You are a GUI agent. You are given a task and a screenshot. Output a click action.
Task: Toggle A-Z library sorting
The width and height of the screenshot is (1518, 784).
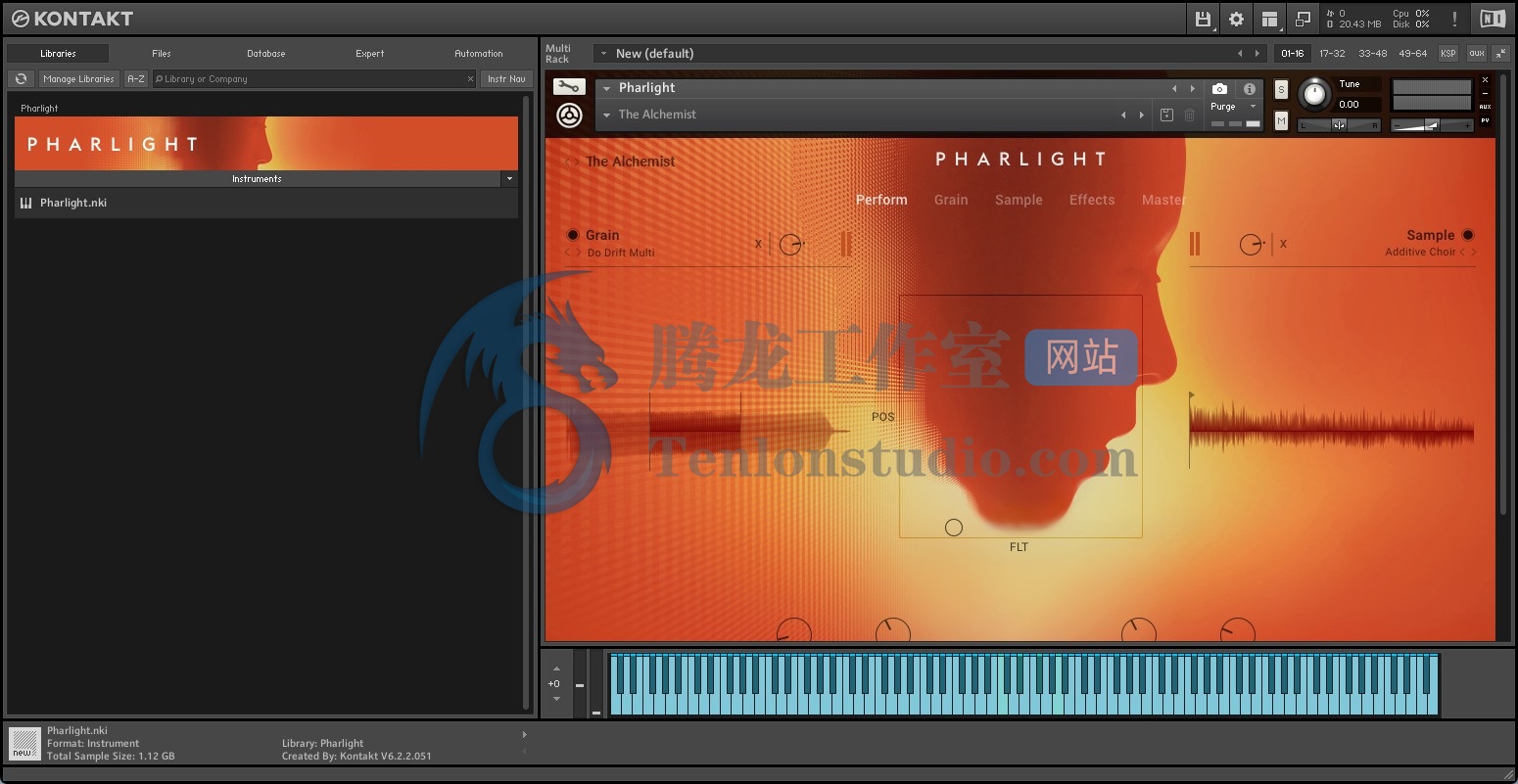pyautogui.click(x=136, y=79)
